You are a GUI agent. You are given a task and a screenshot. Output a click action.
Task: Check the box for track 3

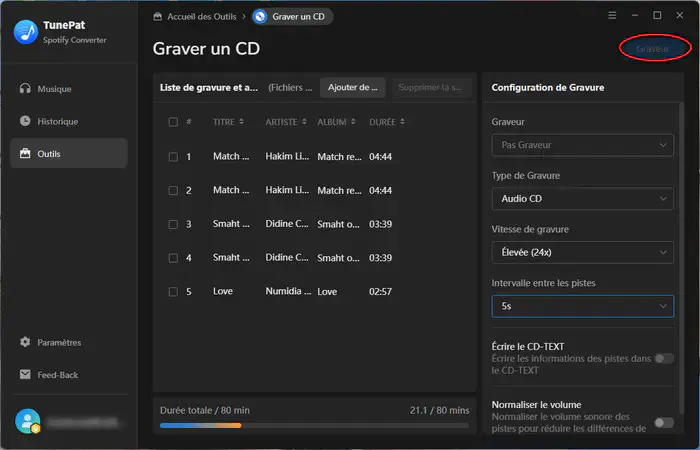173,224
